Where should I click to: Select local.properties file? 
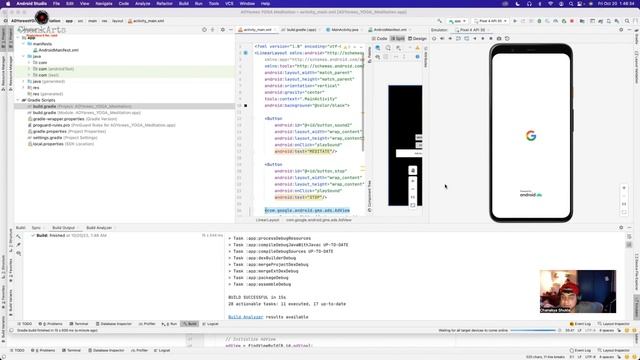[60, 144]
